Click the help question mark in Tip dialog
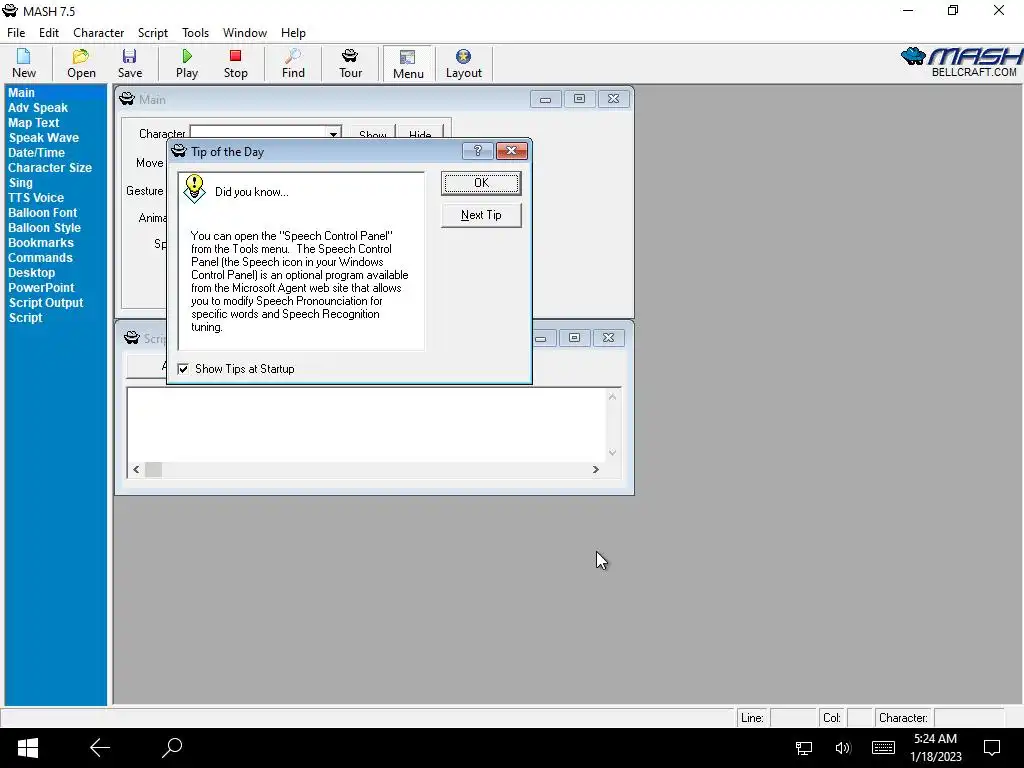The image size is (1024, 768). click(477, 151)
